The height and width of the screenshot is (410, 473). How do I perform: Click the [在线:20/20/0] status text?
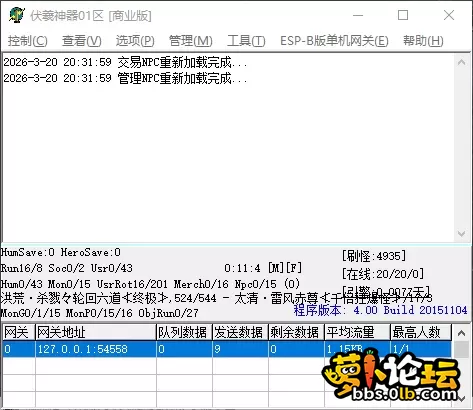(383, 274)
